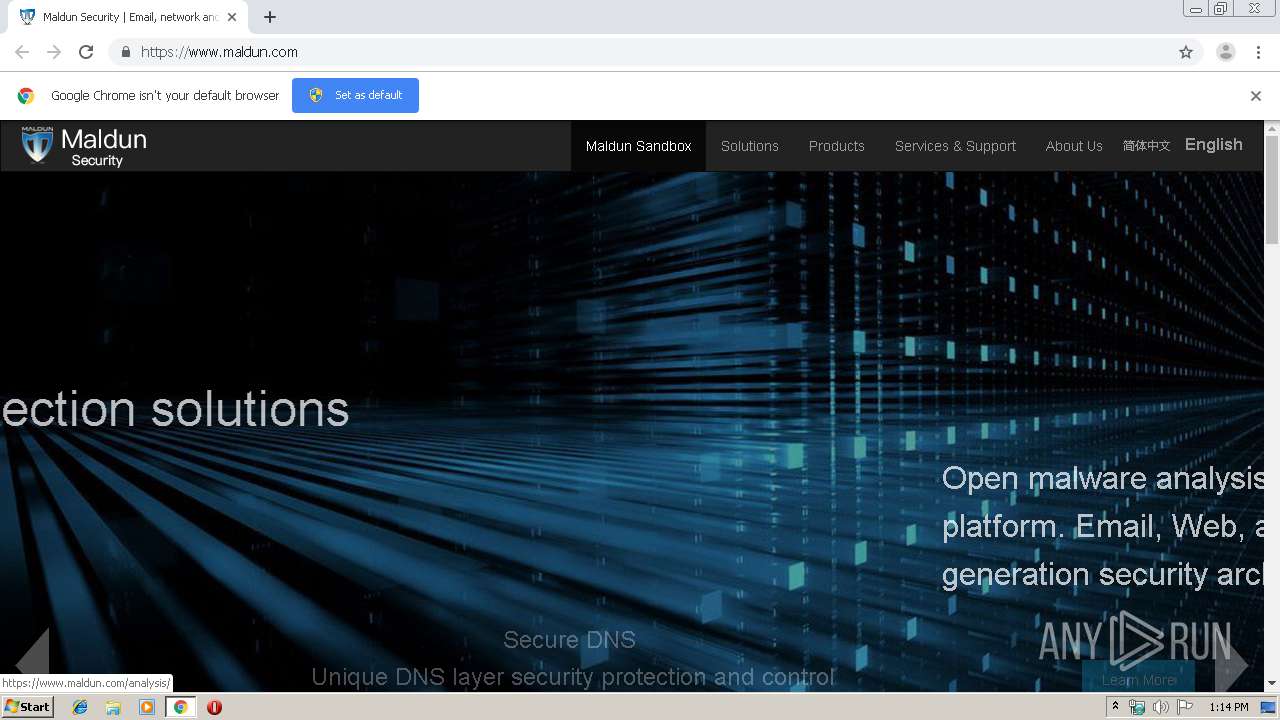The height and width of the screenshot is (720, 1280).
Task: Click the tab favicon of Maldun Security
Action: 27,17
